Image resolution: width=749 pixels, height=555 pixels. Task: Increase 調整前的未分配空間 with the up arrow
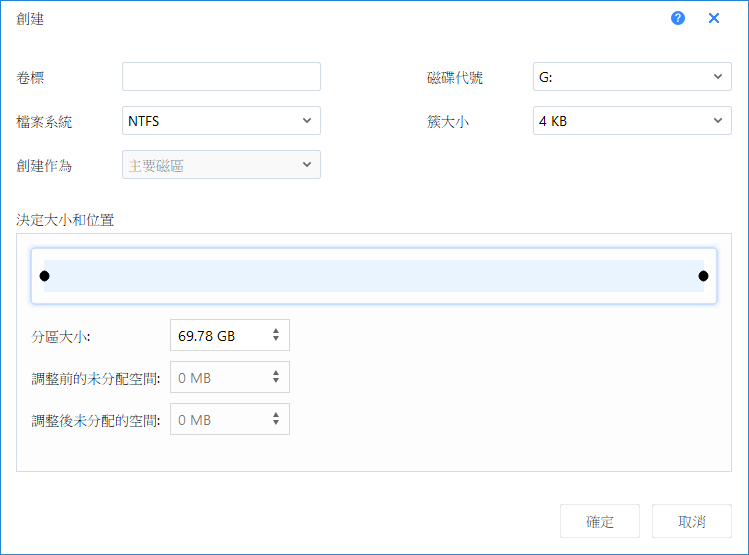click(276, 374)
